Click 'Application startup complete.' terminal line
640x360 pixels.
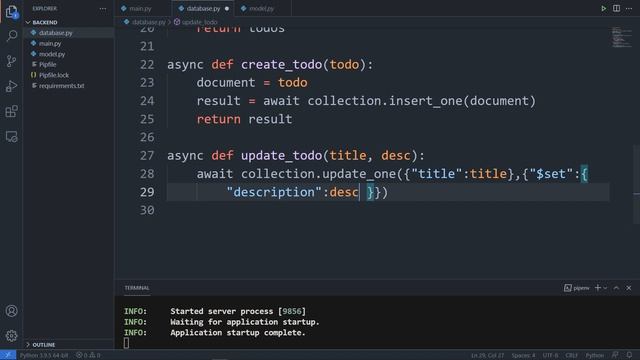[x=238, y=333]
